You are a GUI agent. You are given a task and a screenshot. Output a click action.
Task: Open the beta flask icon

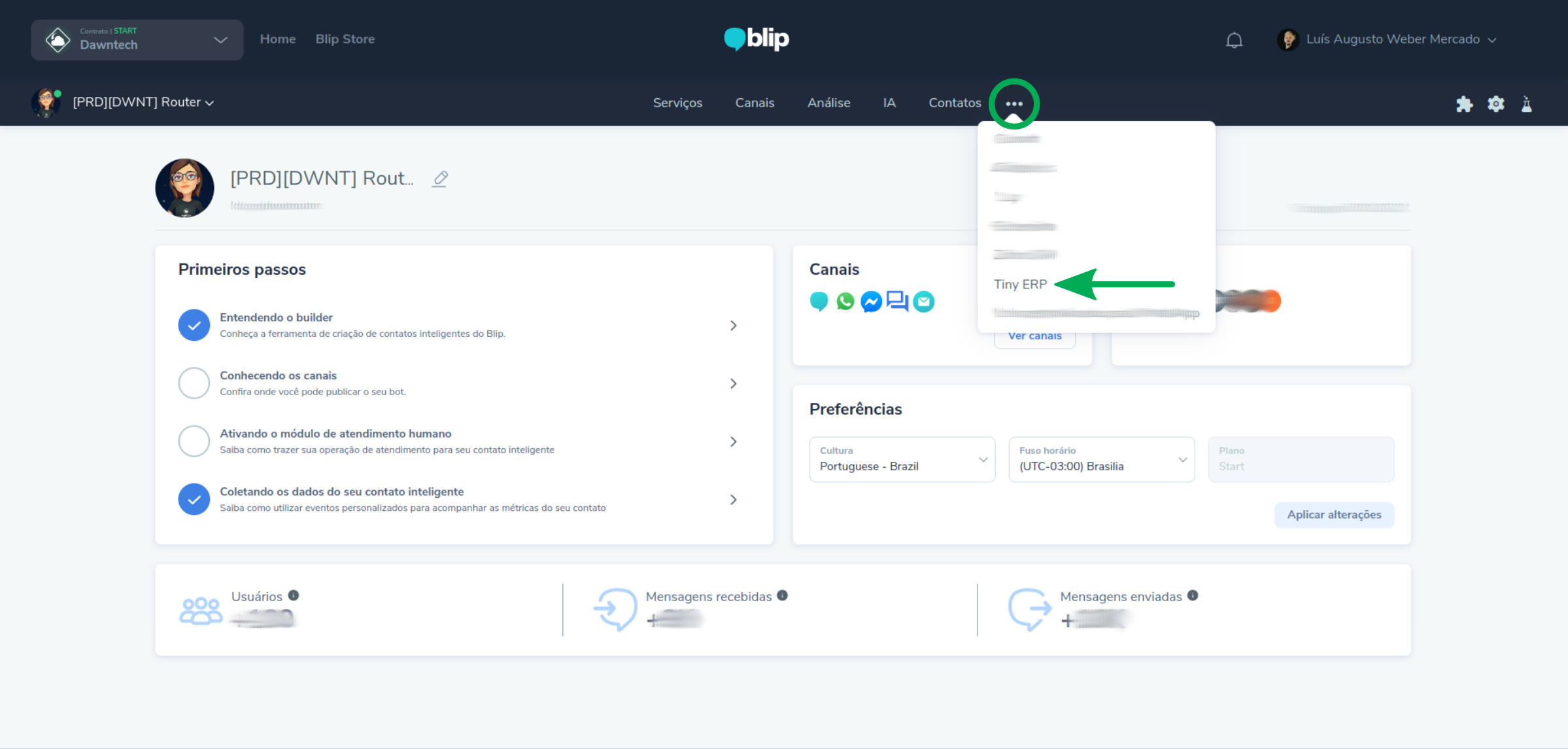[1527, 103]
